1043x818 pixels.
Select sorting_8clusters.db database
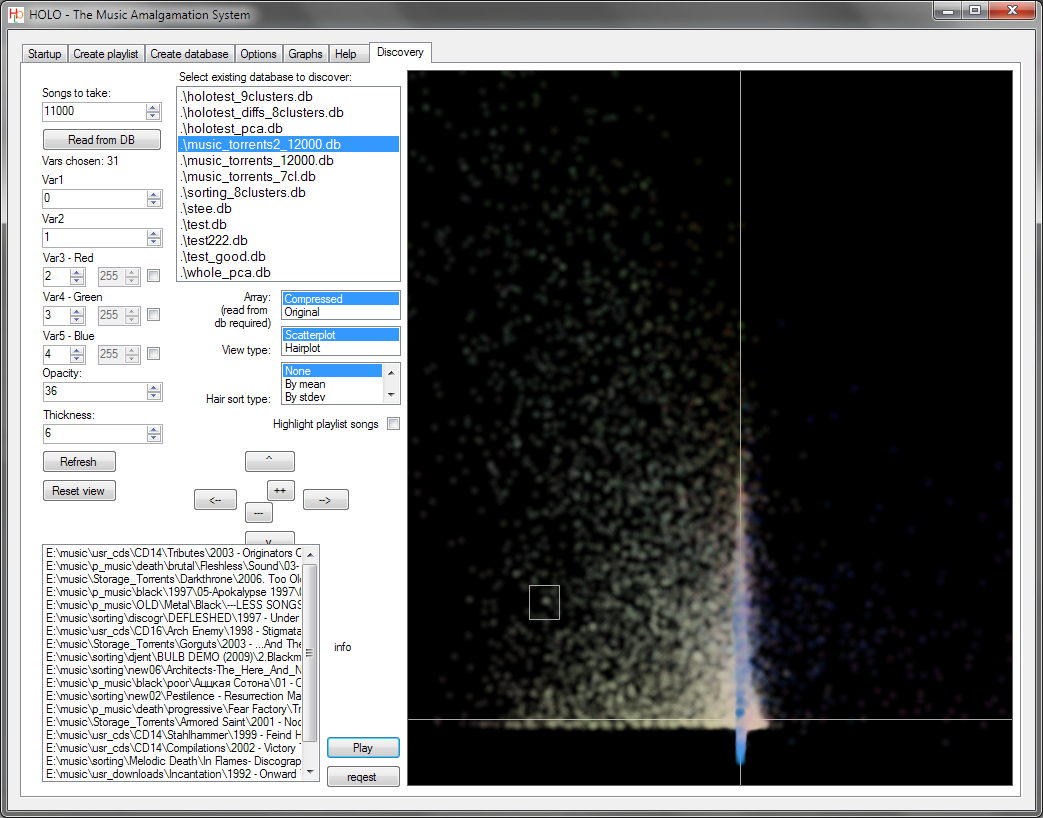click(289, 192)
